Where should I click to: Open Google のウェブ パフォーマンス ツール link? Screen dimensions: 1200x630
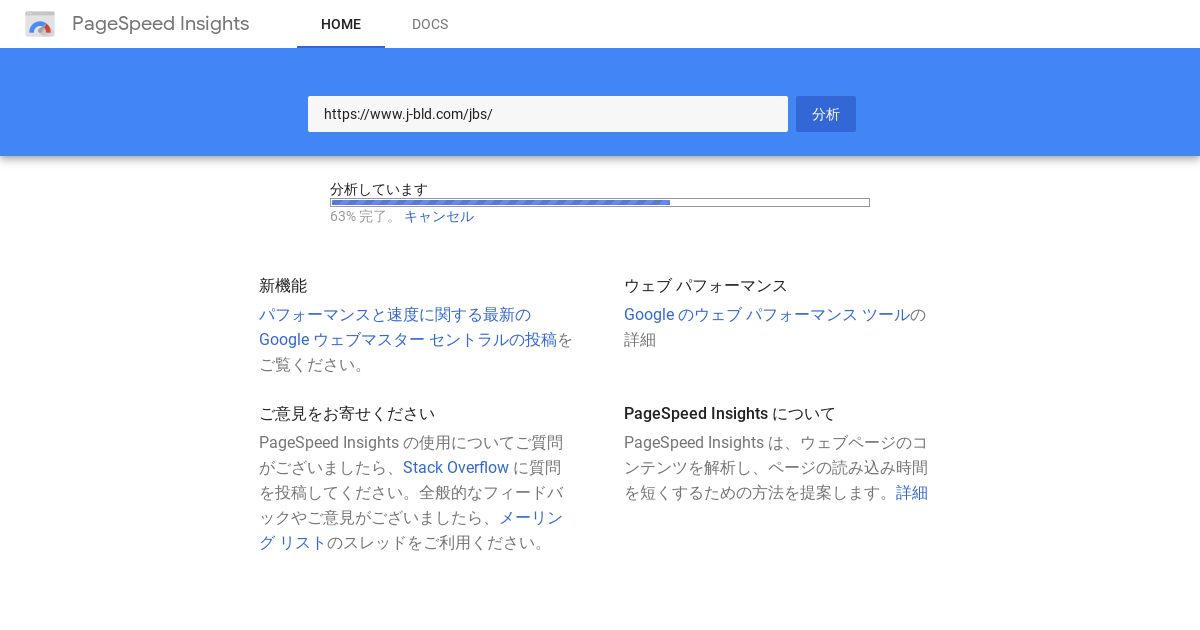[767, 315]
